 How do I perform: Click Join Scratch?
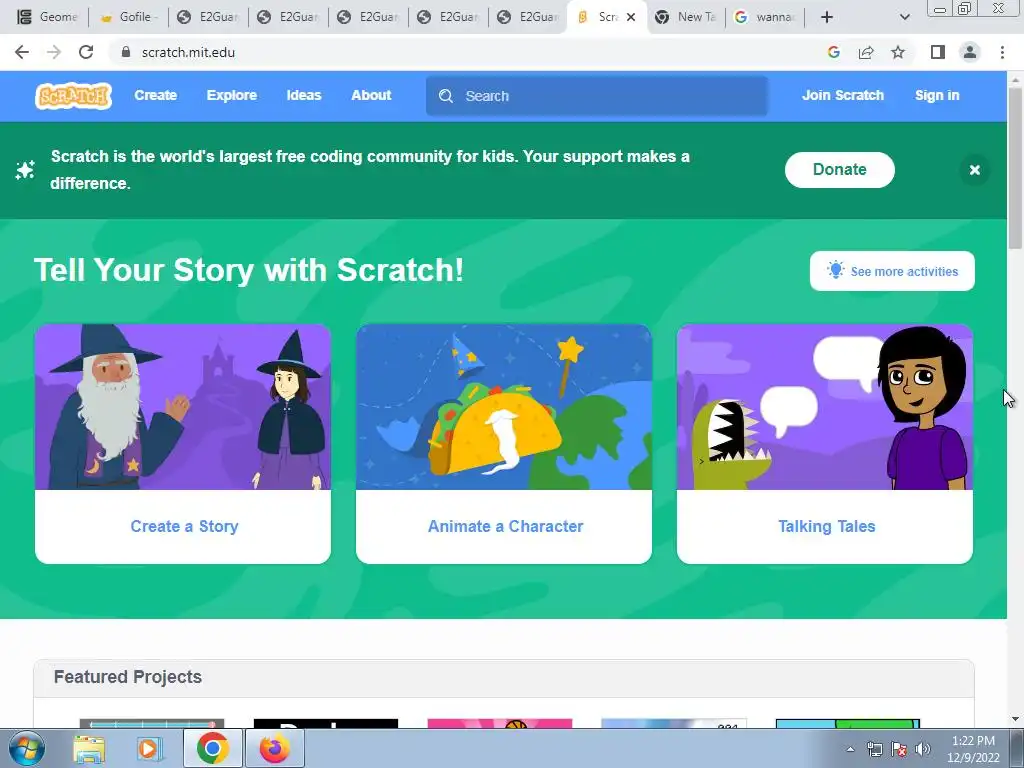click(842, 95)
